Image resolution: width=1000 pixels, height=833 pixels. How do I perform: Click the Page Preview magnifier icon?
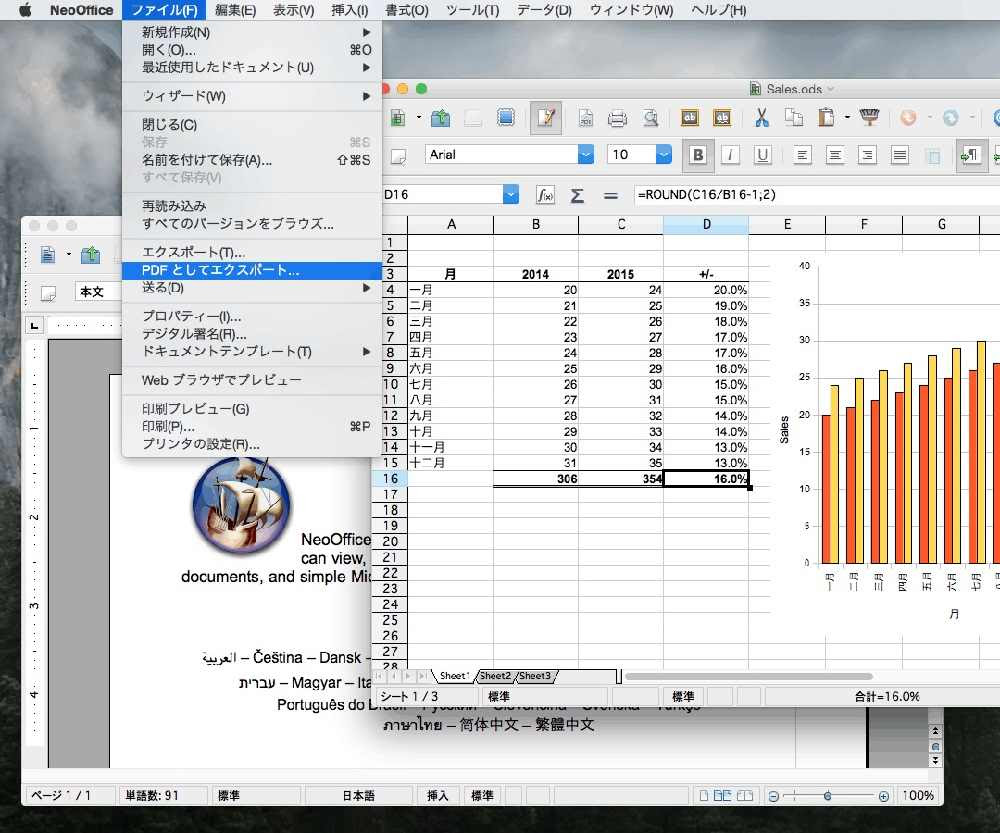click(651, 118)
